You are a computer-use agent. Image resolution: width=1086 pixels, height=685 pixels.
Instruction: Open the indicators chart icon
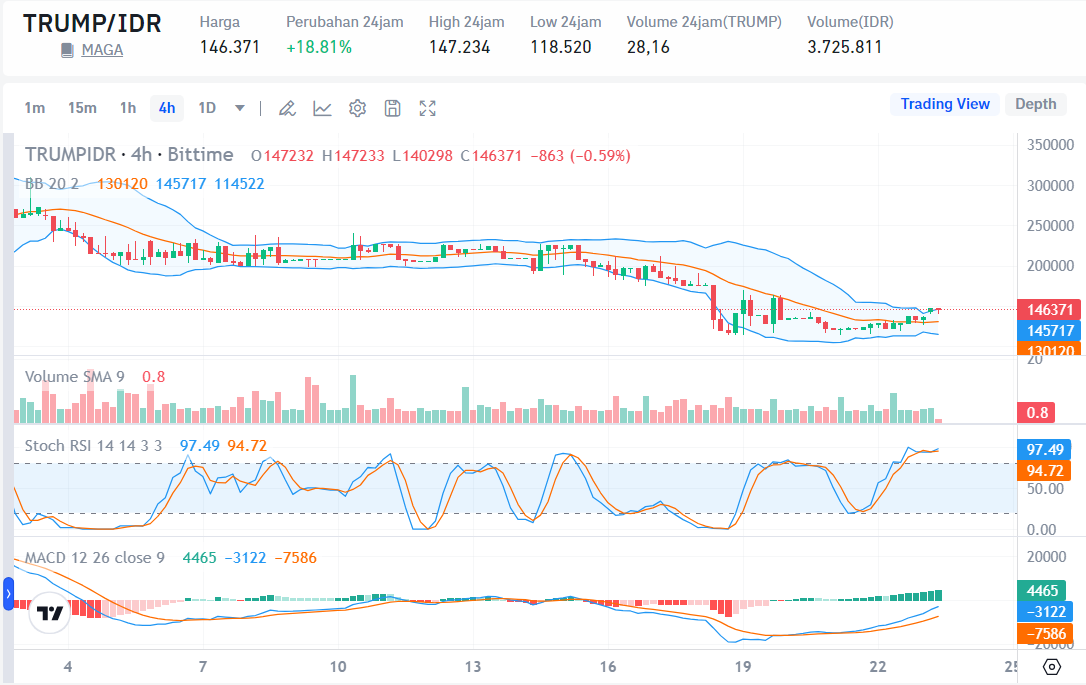point(322,108)
